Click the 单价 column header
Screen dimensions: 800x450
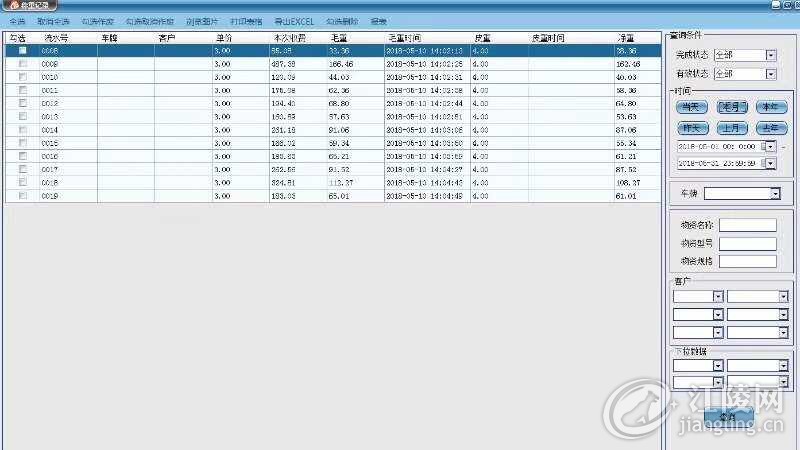pyautogui.click(x=224, y=38)
